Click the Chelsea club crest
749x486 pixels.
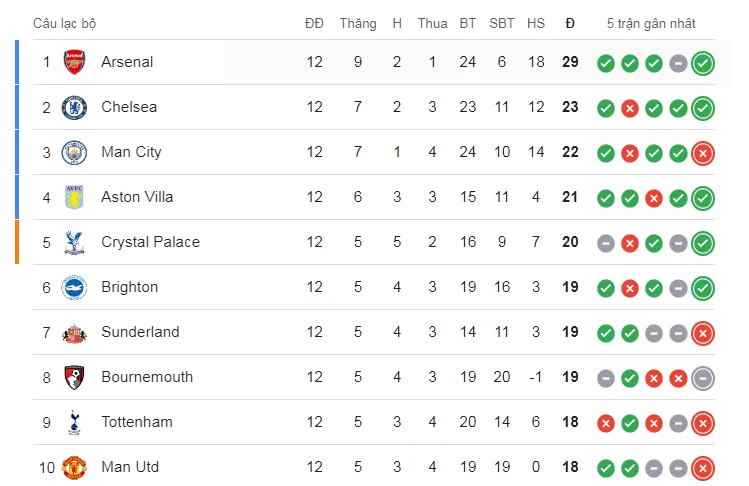(74, 107)
